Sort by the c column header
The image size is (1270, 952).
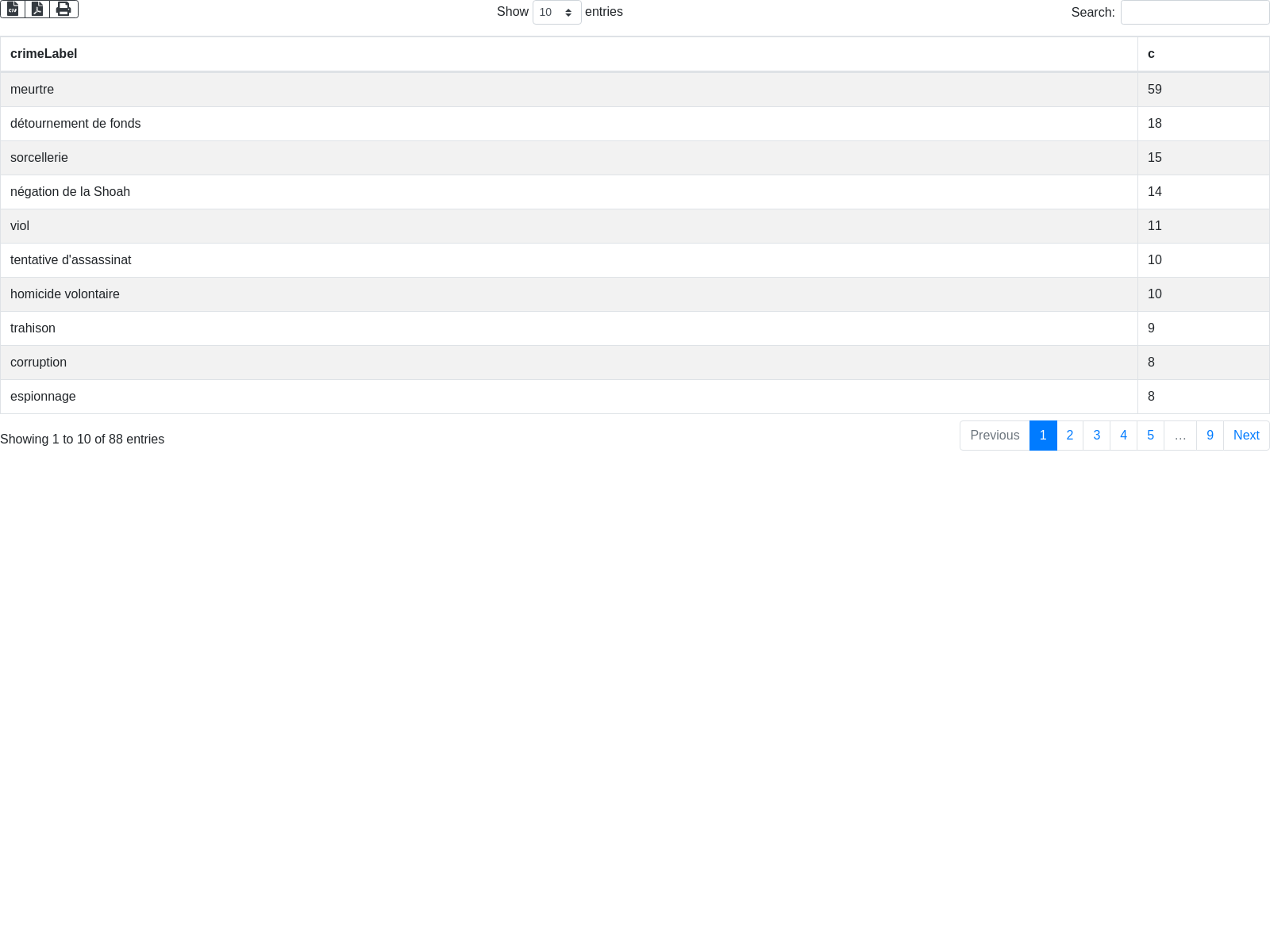1151,54
